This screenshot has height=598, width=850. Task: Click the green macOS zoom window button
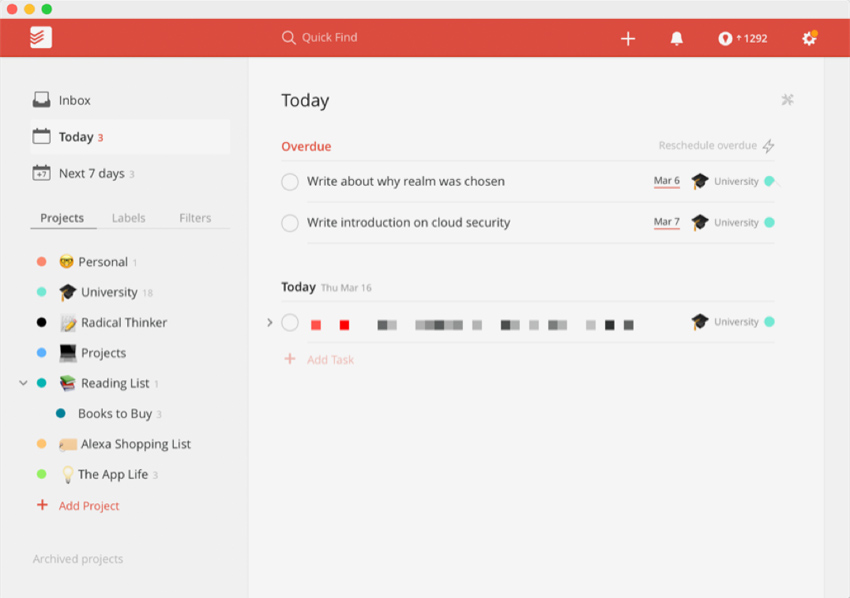click(x=47, y=9)
